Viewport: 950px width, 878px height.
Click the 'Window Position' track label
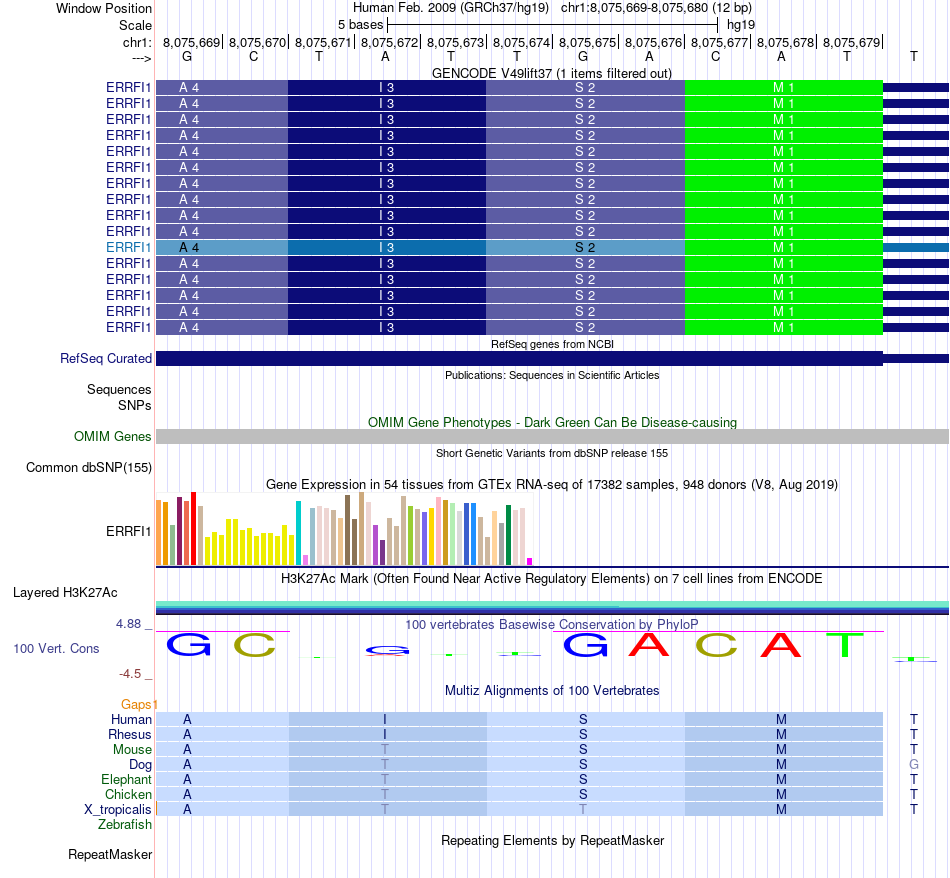pyautogui.click(x=104, y=8)
